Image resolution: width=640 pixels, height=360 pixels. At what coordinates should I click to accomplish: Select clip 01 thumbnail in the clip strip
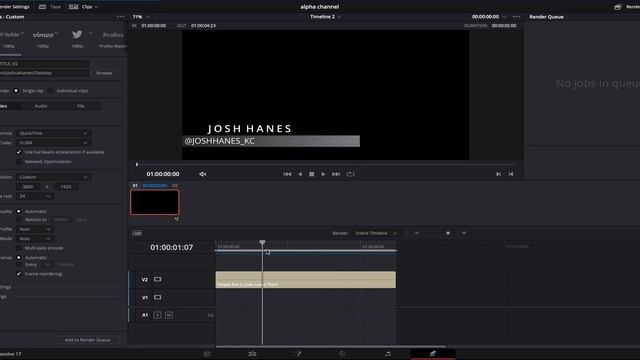(155, 202)
